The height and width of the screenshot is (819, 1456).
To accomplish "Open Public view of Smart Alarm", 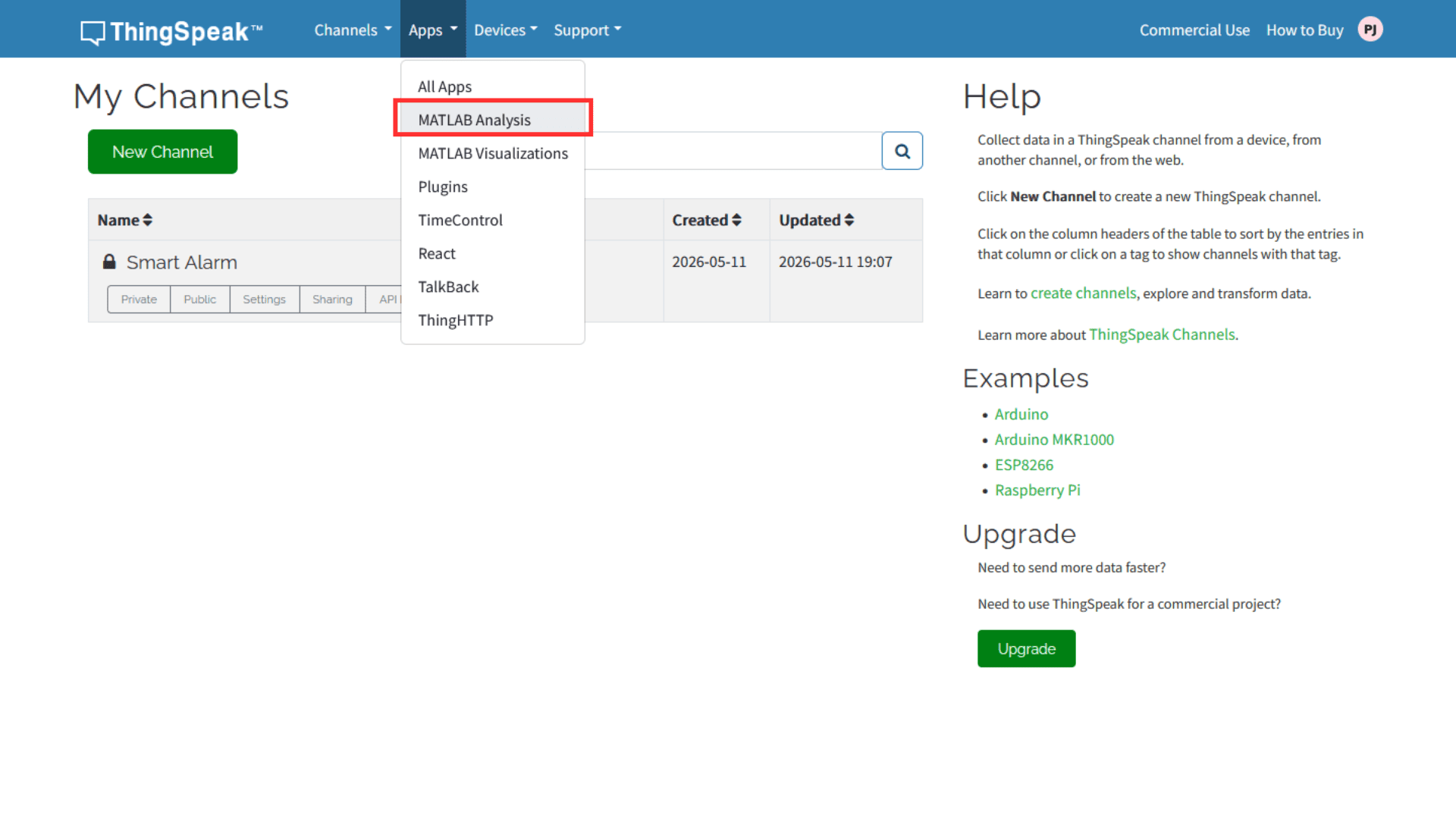I will pos(199,300).
